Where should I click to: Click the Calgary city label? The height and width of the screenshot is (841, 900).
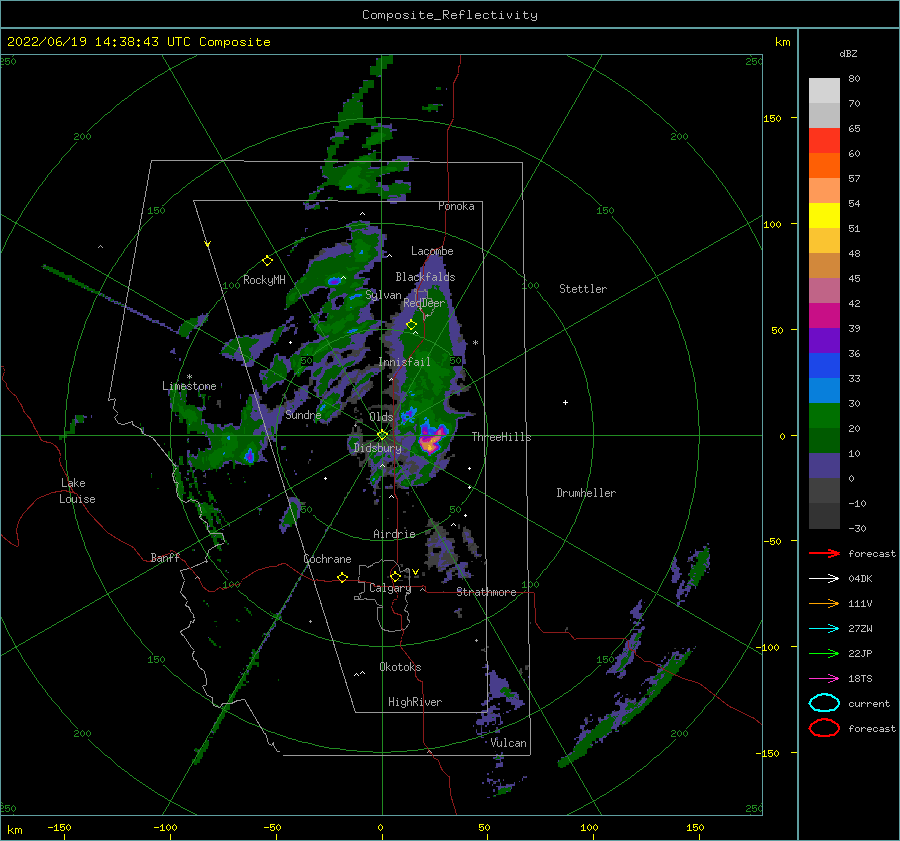click(390, 588)
